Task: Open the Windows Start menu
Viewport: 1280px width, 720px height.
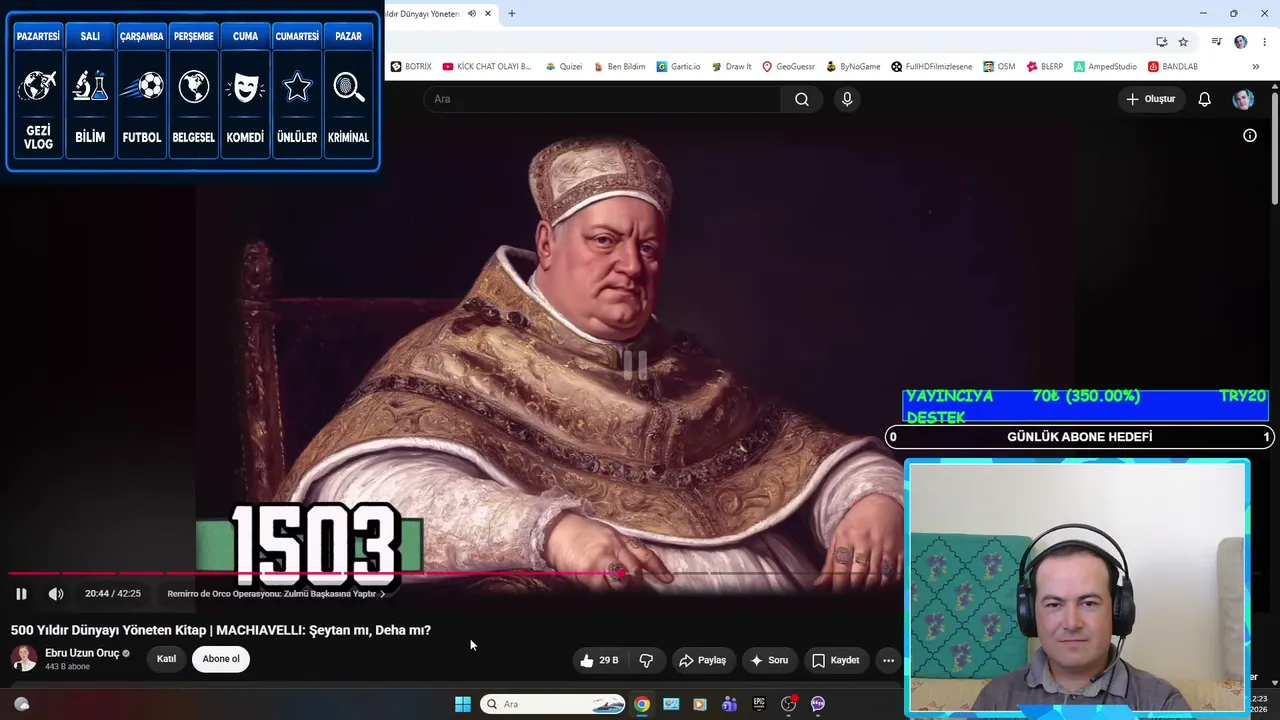Action: pyautogui.click(x=463, y=704)
